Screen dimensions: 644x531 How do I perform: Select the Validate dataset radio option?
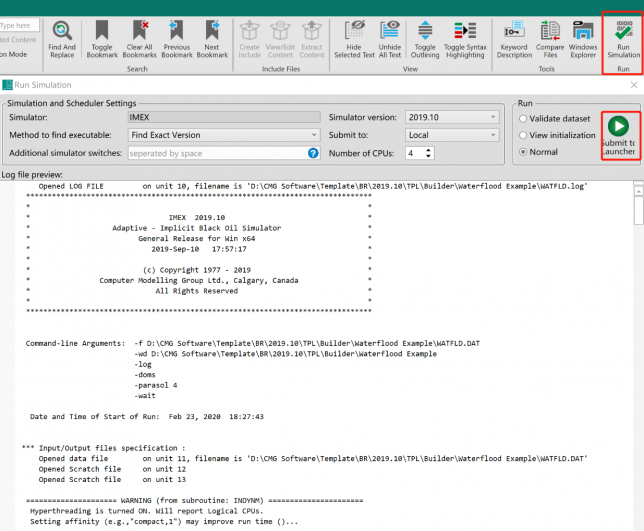pos(523,118)
